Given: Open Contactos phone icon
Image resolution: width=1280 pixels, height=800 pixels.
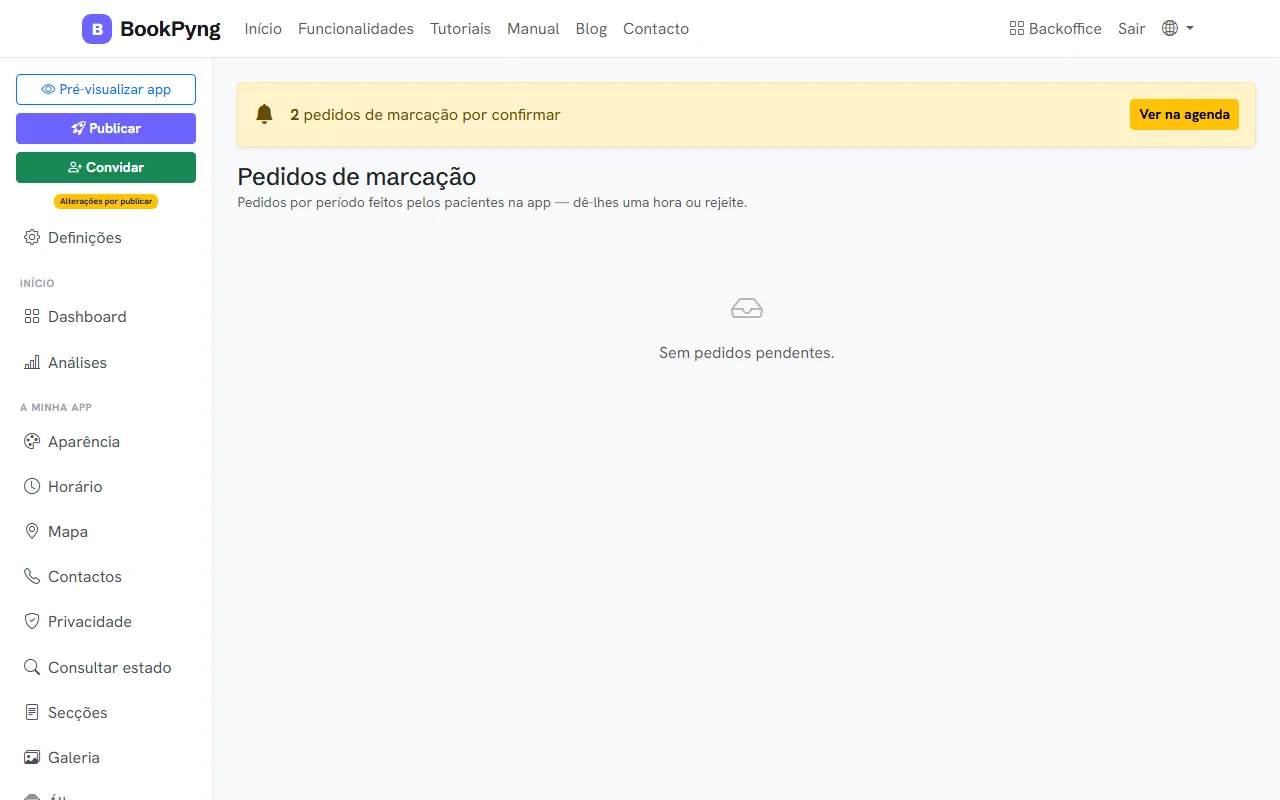Looking at the screenshot, I should 32,576.
